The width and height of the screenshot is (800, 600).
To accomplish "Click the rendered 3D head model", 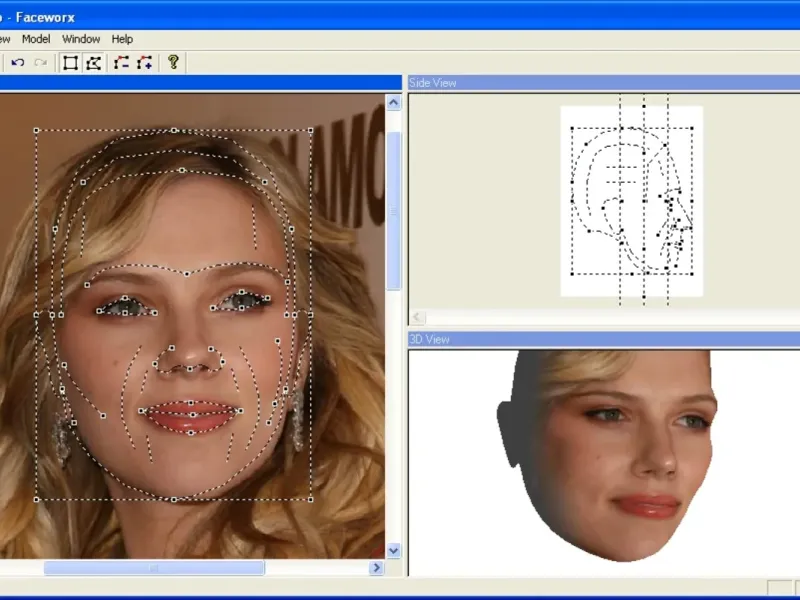I will point(607,454).
